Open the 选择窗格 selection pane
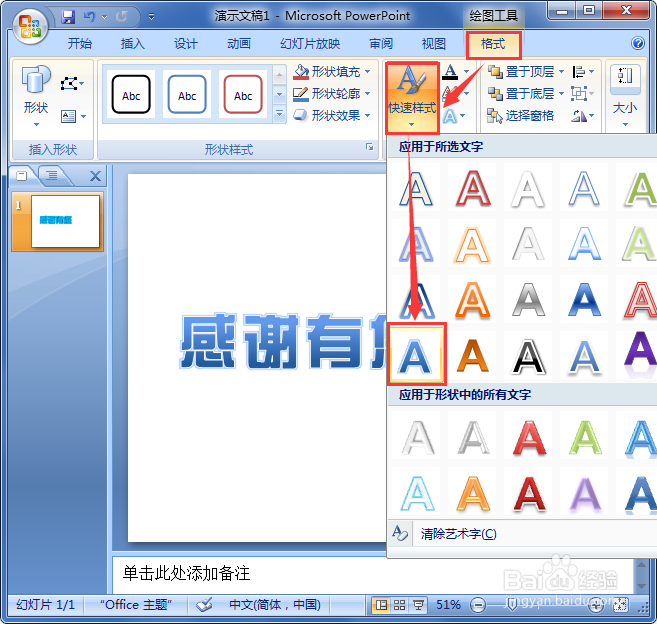 [x=520, y=115]
